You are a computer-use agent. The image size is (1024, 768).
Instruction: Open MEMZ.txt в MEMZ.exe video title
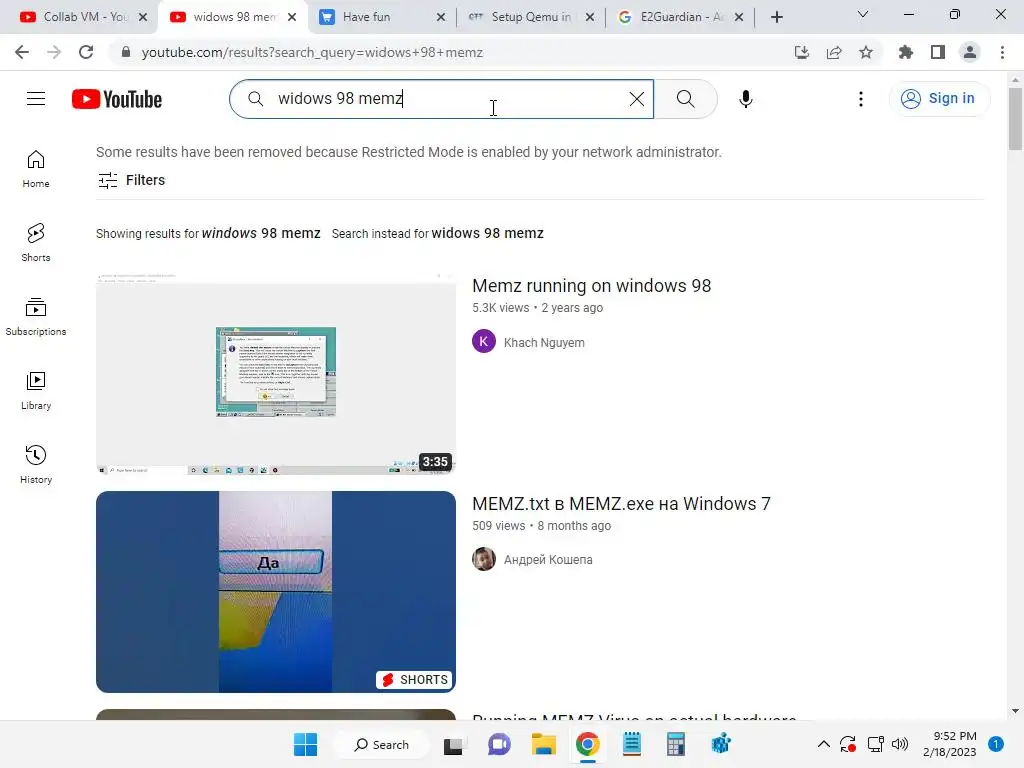click(x=621, y=504)
